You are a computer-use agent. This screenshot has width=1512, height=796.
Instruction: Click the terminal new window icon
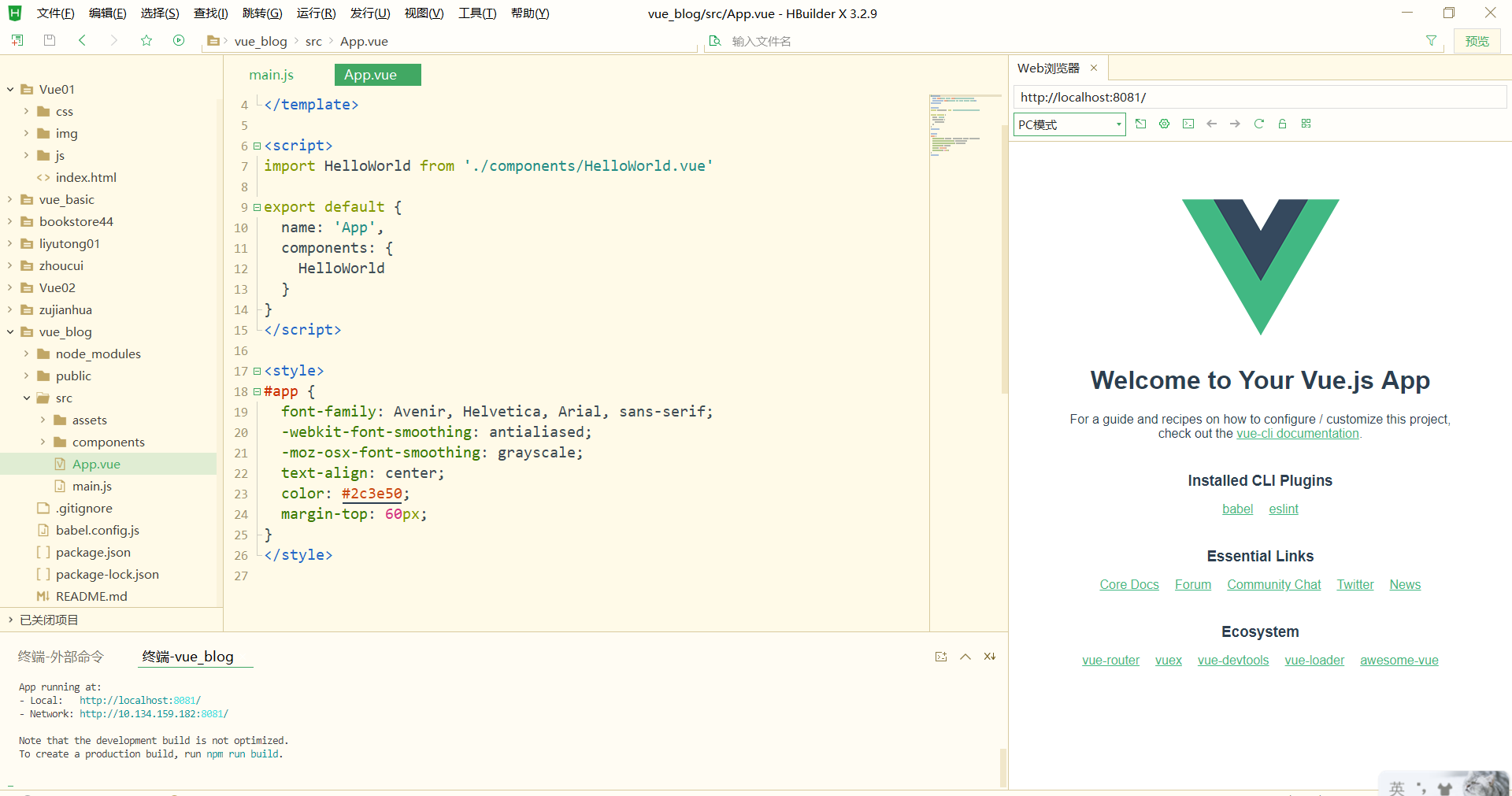[941, 657]
